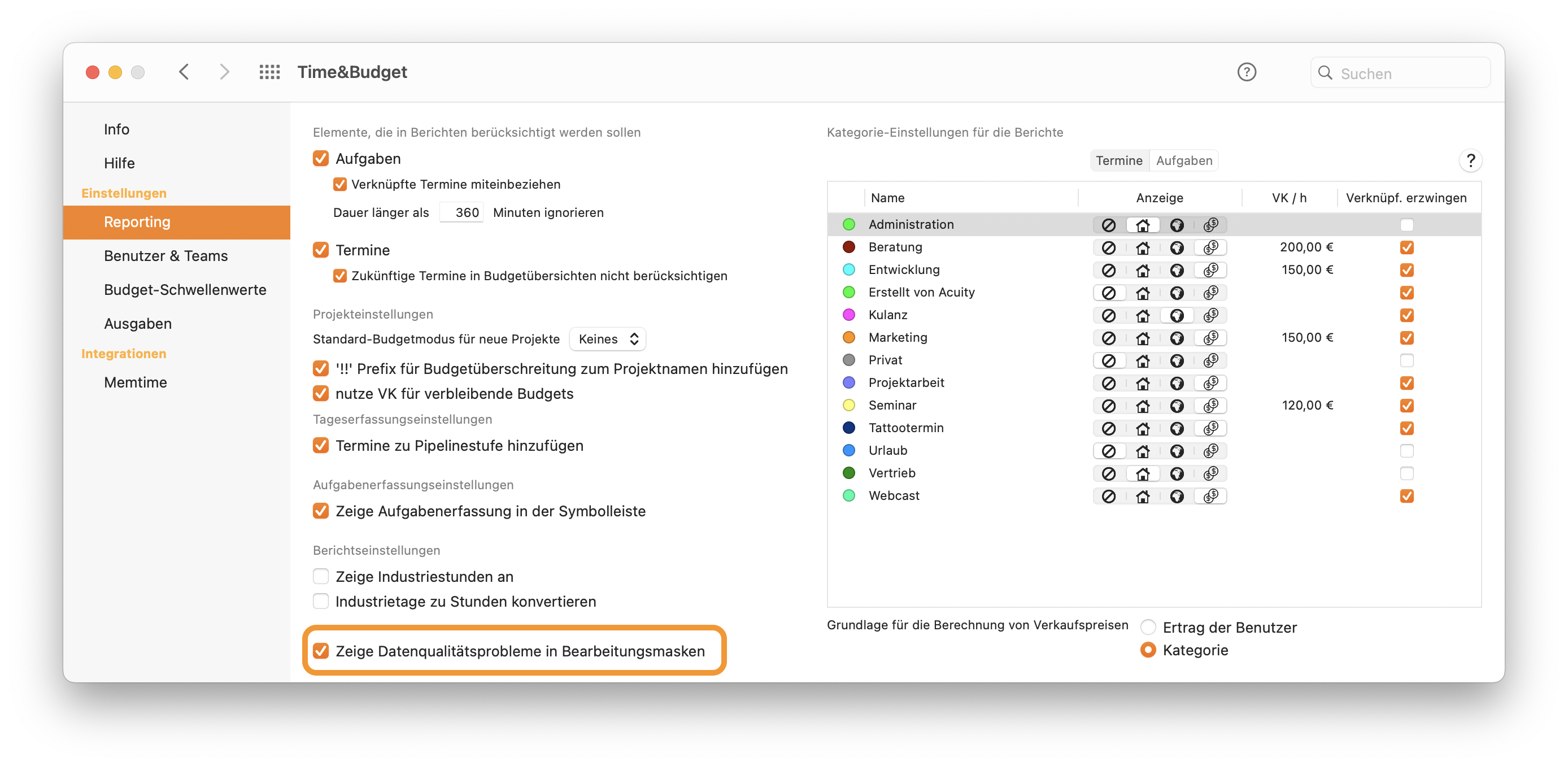This screenshot has height=766, width=1568.
Task: Click the 360 minutes duration field
Action: tap(462, 212)
